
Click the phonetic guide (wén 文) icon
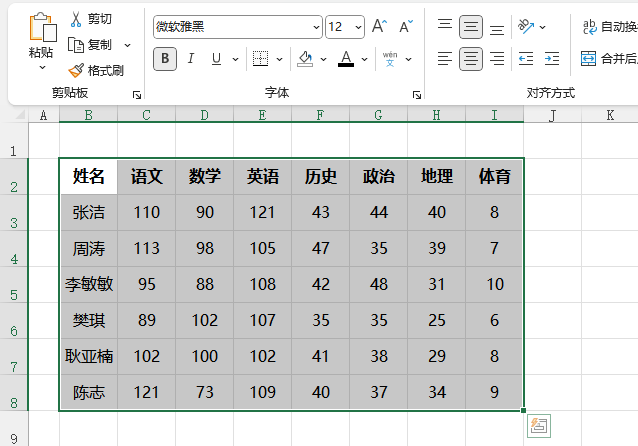[x=390, y=59]
